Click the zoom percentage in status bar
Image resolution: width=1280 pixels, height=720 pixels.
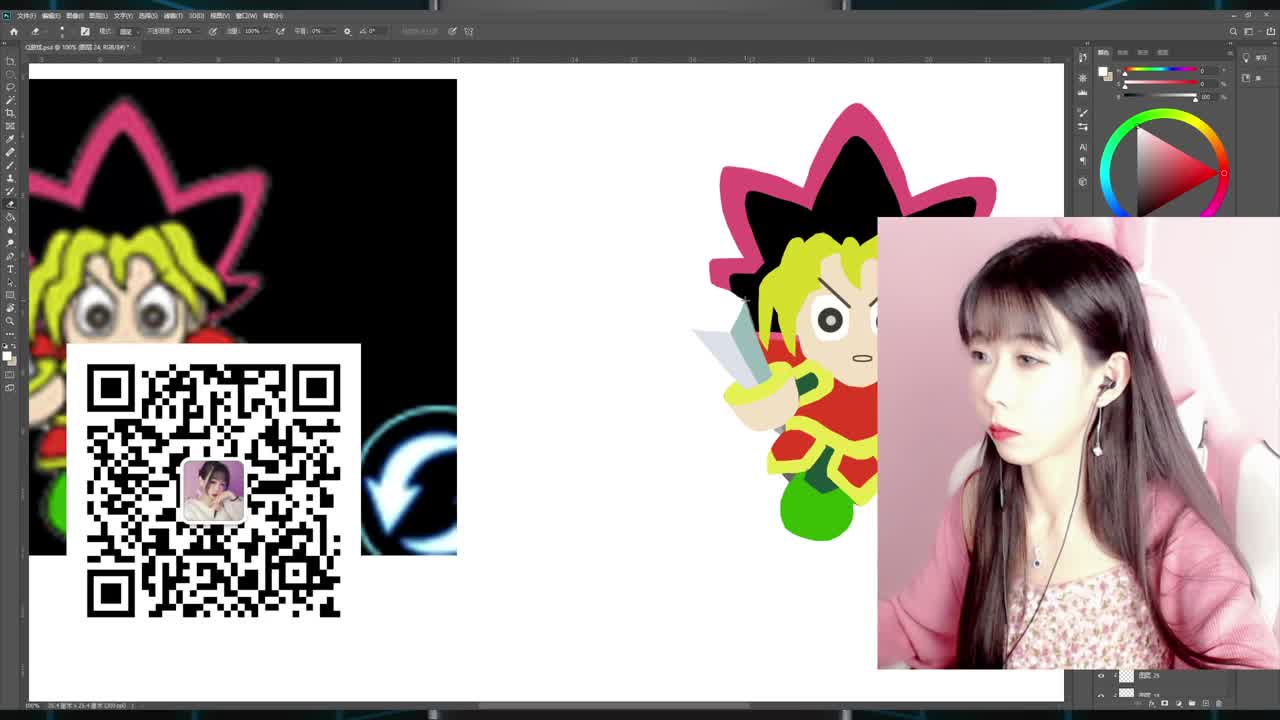33,706
